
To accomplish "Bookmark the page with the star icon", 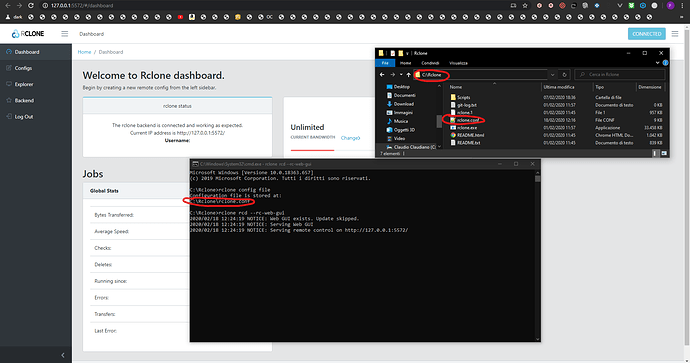I will point(525,5).
